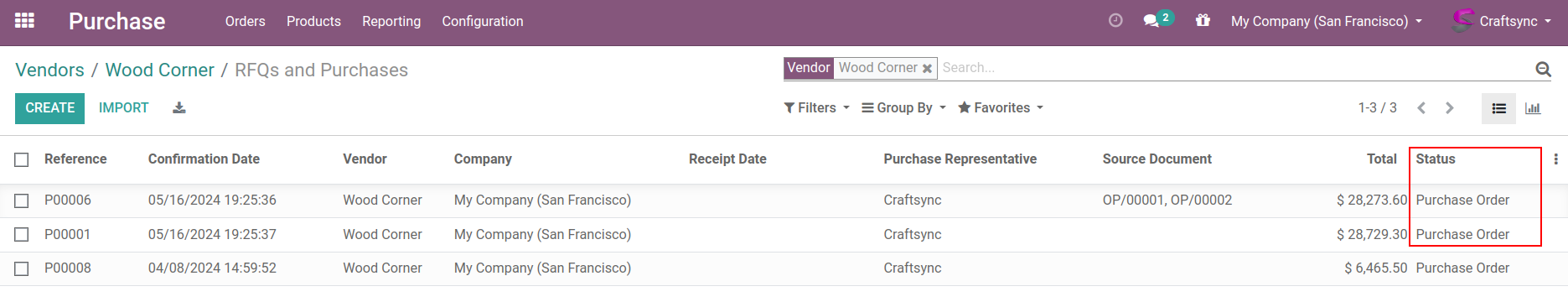Click the search magnifier icon

point(1543,69)
